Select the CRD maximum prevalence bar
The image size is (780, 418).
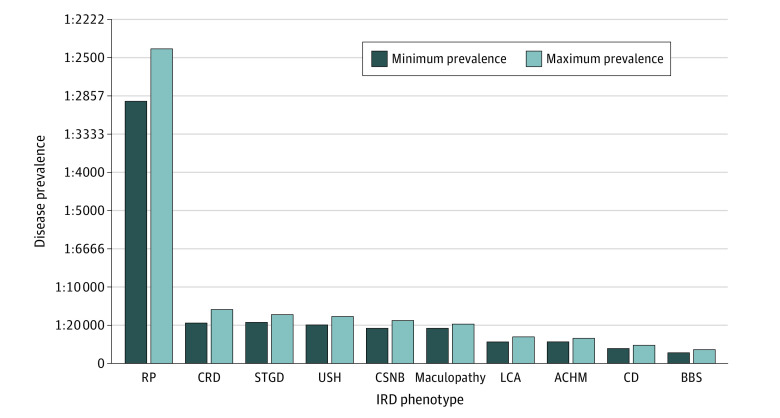tap(221, 336)
